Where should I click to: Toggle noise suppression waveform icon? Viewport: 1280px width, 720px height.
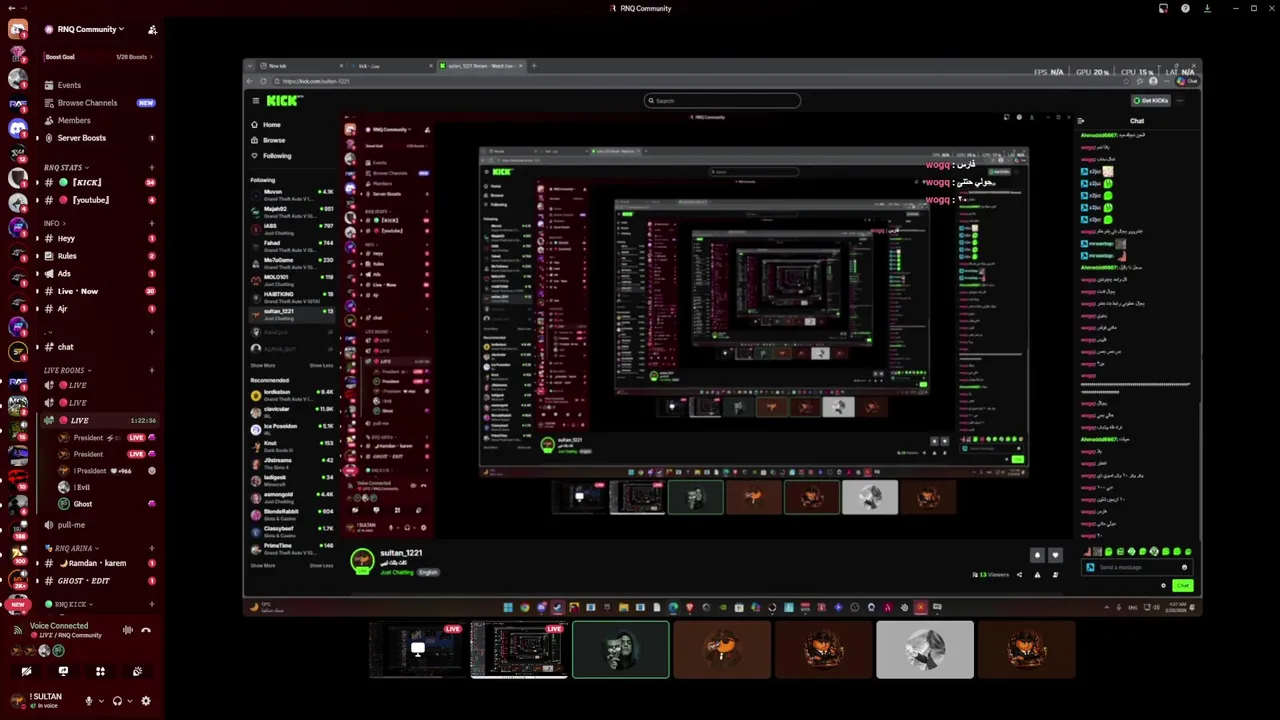(127, 630)
